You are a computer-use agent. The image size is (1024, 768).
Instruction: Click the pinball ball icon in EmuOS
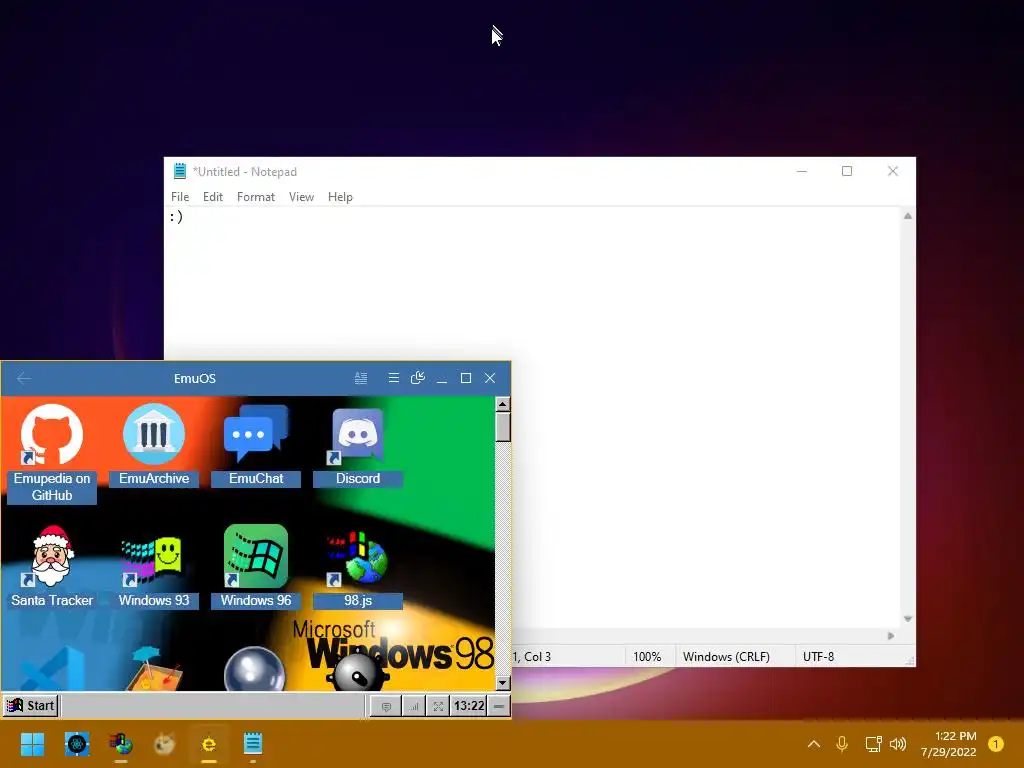coord(254,669)
